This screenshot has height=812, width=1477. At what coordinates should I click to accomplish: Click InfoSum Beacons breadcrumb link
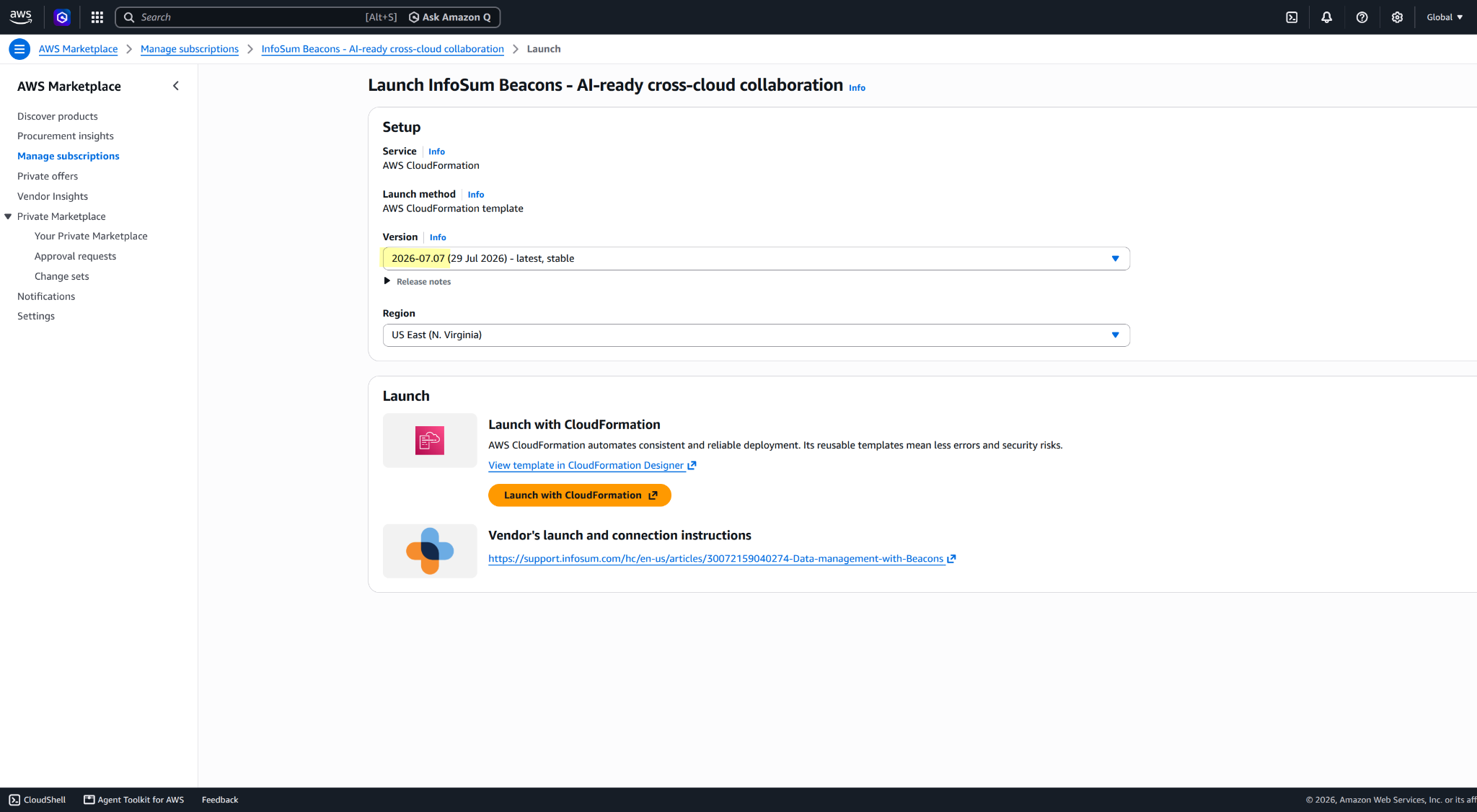(383, 49)
